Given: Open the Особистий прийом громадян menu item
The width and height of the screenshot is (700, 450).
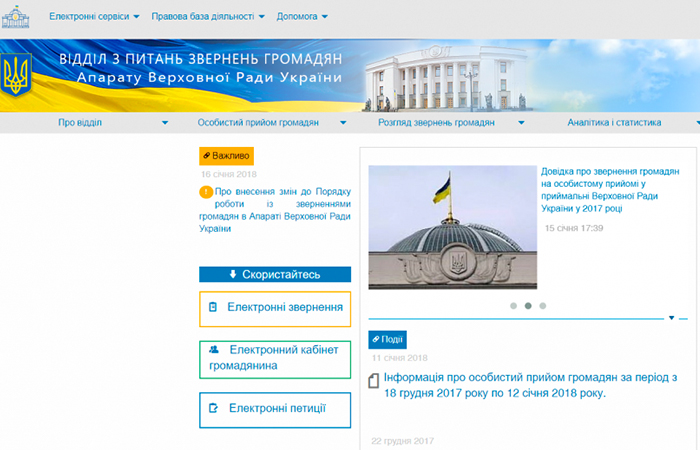Looking at the screenshot, I should [258, 122].
